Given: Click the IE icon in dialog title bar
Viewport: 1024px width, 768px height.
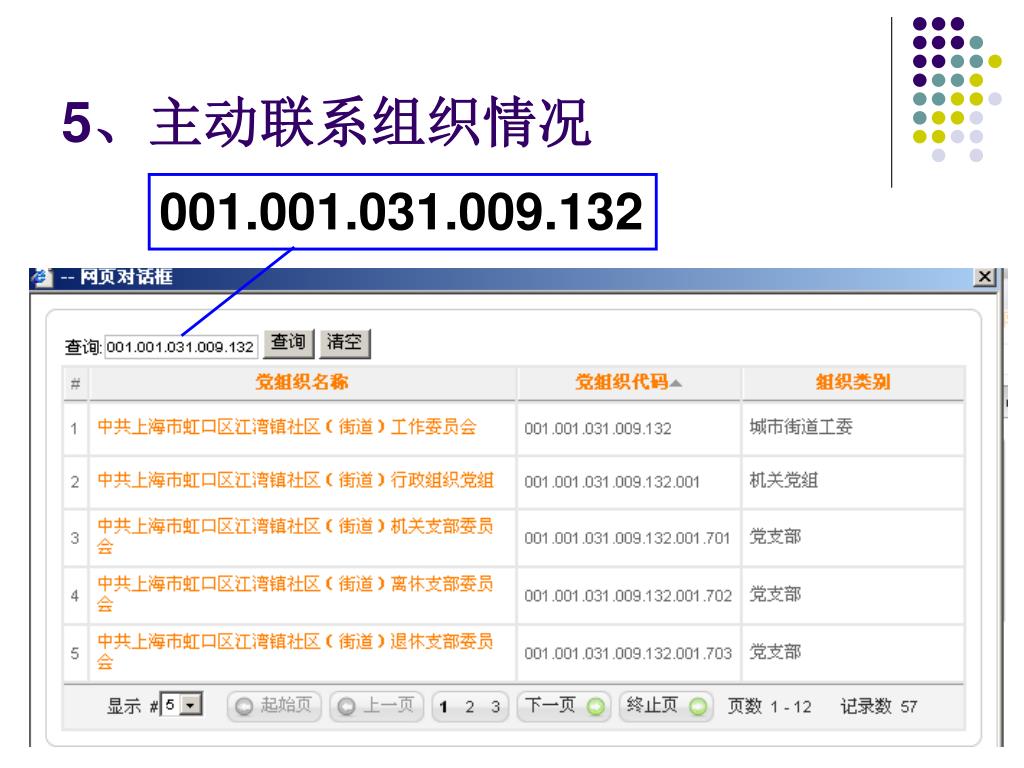Looking at the screenshot, I should pyautogui.click(x=42, y=277).
